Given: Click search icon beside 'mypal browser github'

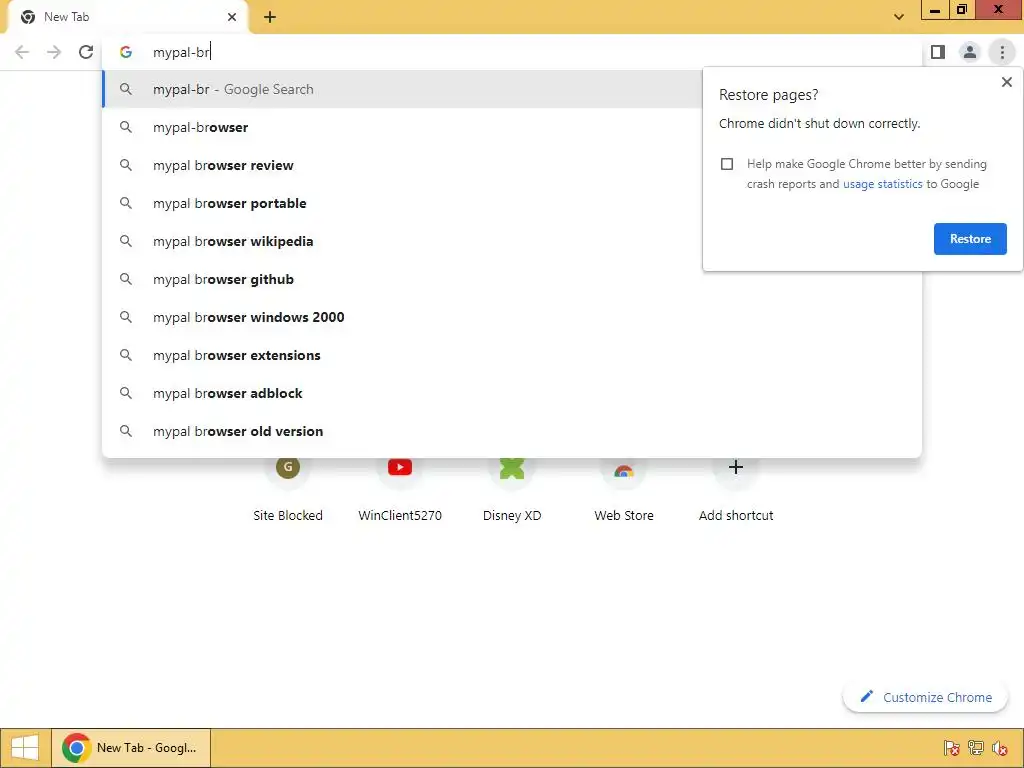Looking at the screenshot, I should pyautogui.click(x=126, y=279).
